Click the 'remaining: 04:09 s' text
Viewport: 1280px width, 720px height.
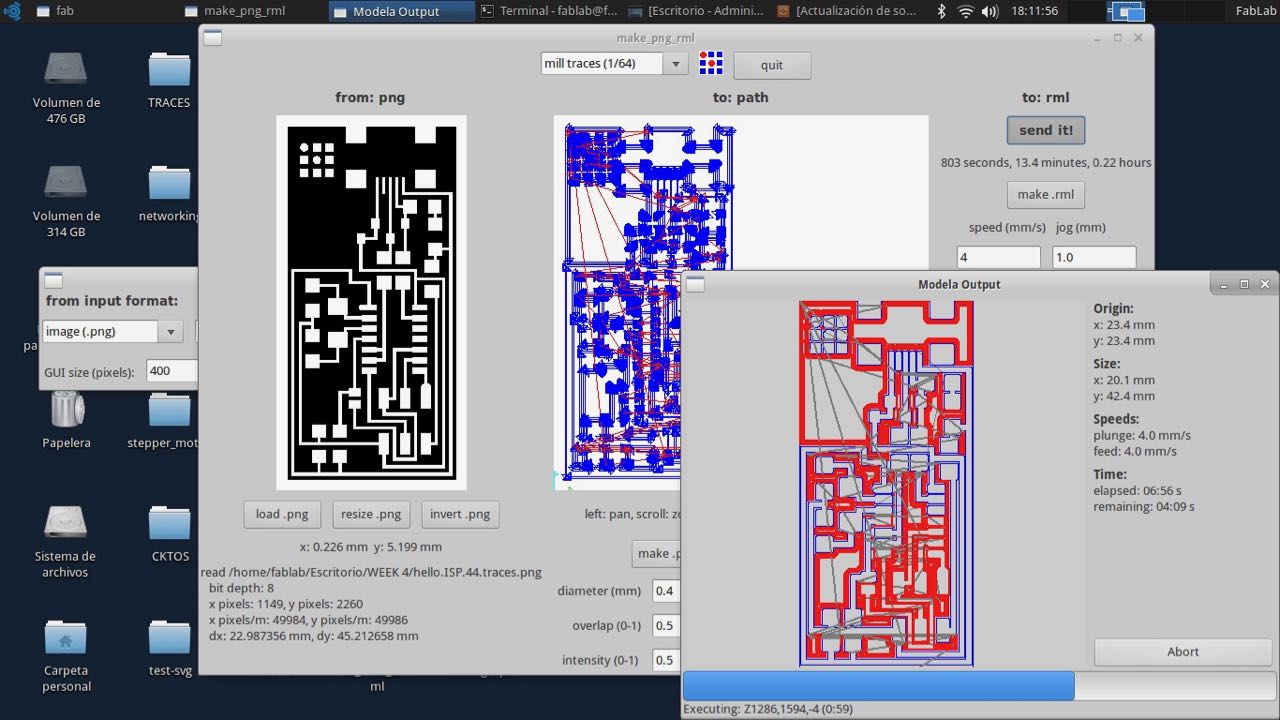tap(1144, 507)
